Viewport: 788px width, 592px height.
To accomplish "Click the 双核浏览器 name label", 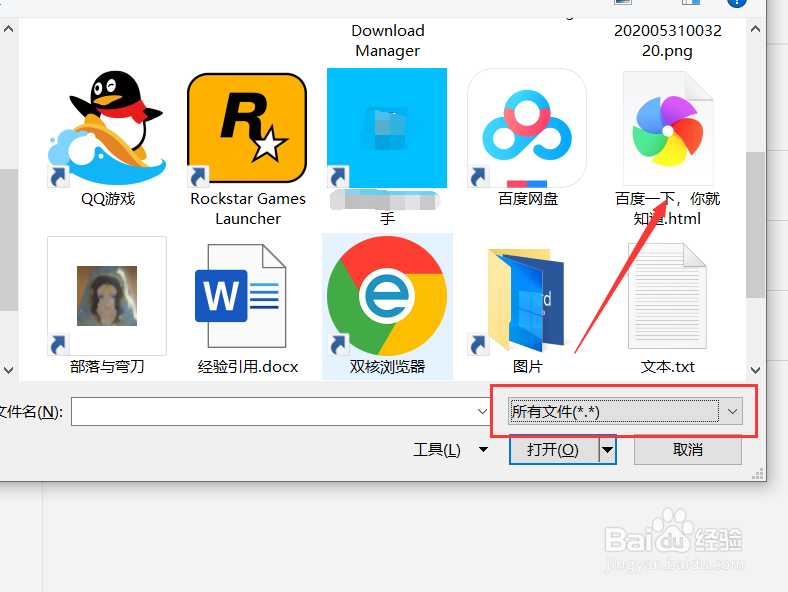I will tap(387, 367).
